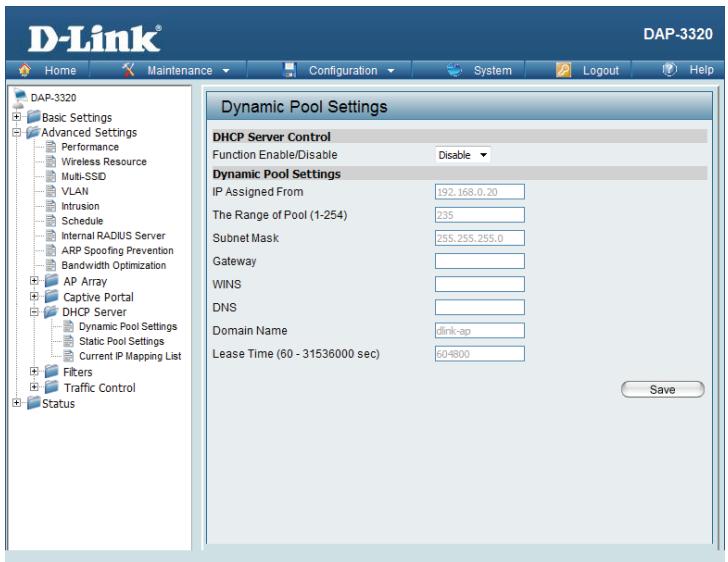This screenshot has height=562, width=728.
Task: Click the Internal RADIUS Server page icon
Action: tap(51, 235)
